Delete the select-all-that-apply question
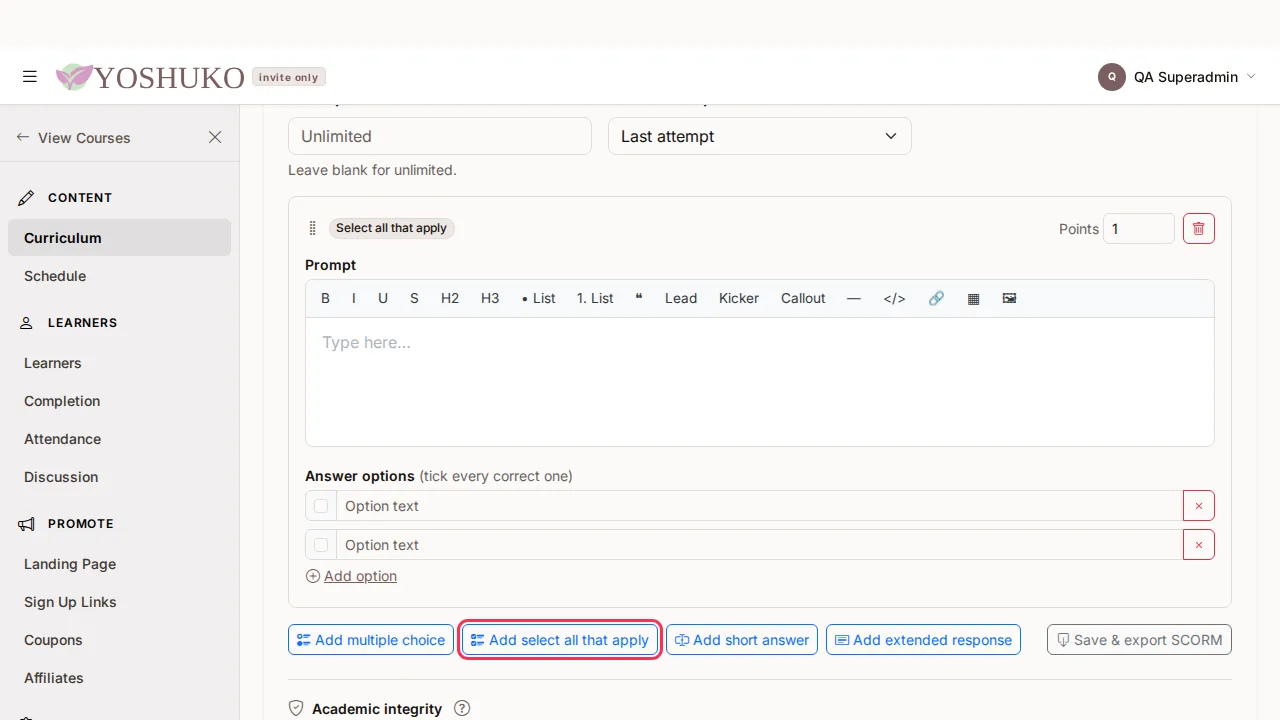Image resolution: width=1280 pixels, height=720 pixels. (x=1199, y=228)
